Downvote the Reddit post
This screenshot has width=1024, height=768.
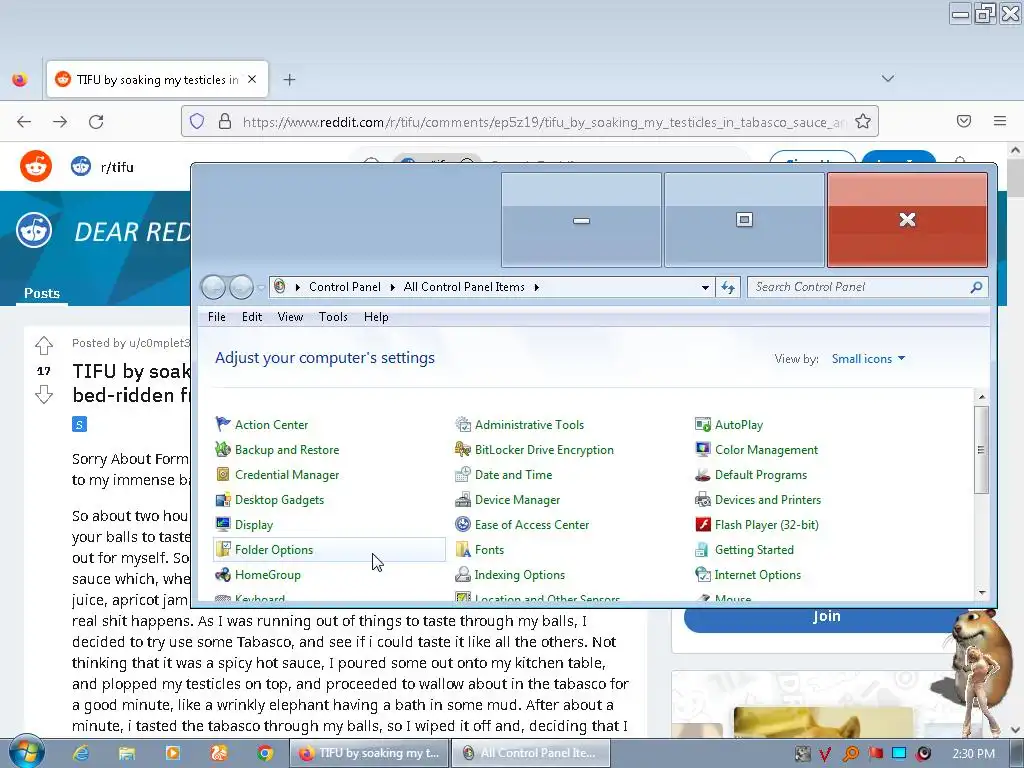(x=44, y=394)
